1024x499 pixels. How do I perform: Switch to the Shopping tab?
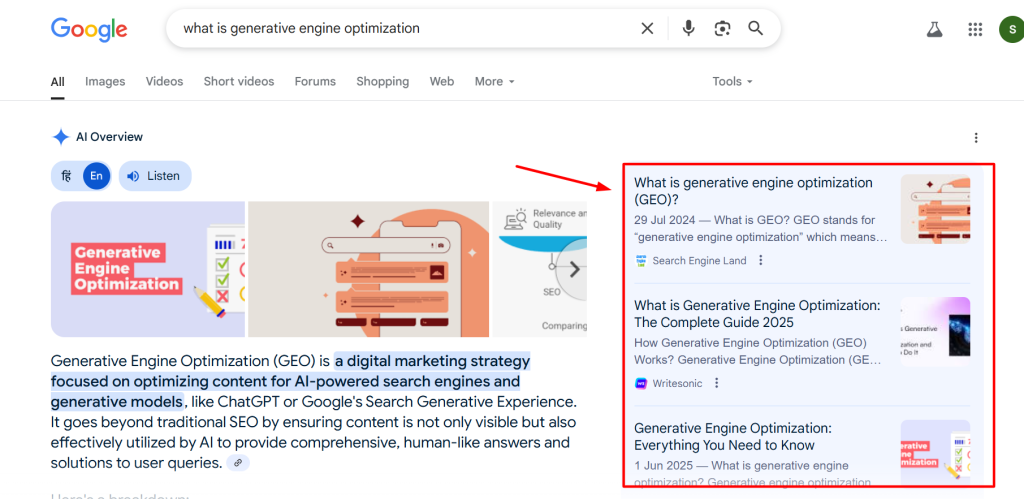click(x=383, y=82)
